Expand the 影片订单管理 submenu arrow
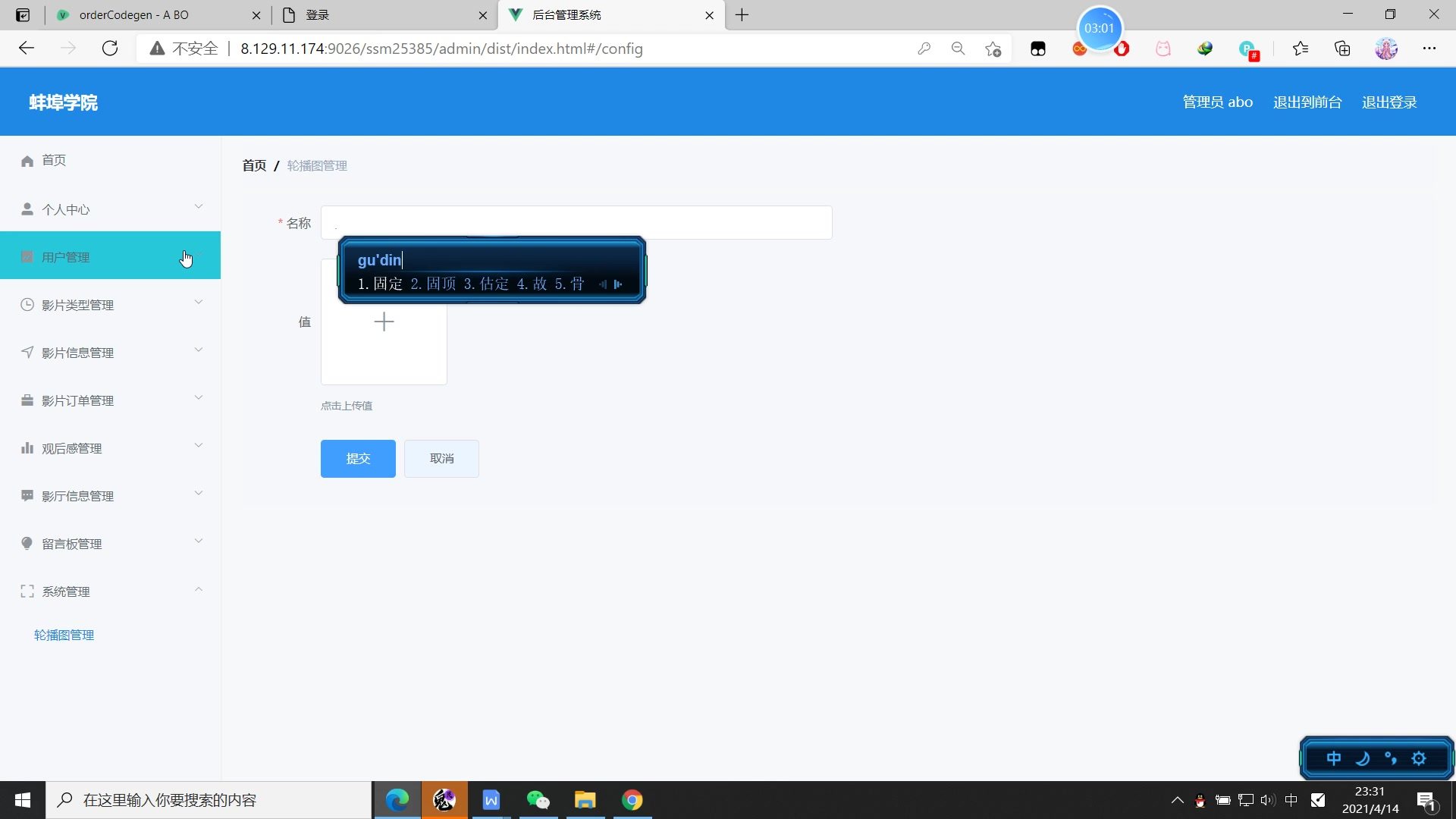The image size is (1456, 819). pyautogui.click(x=199, y=398)
